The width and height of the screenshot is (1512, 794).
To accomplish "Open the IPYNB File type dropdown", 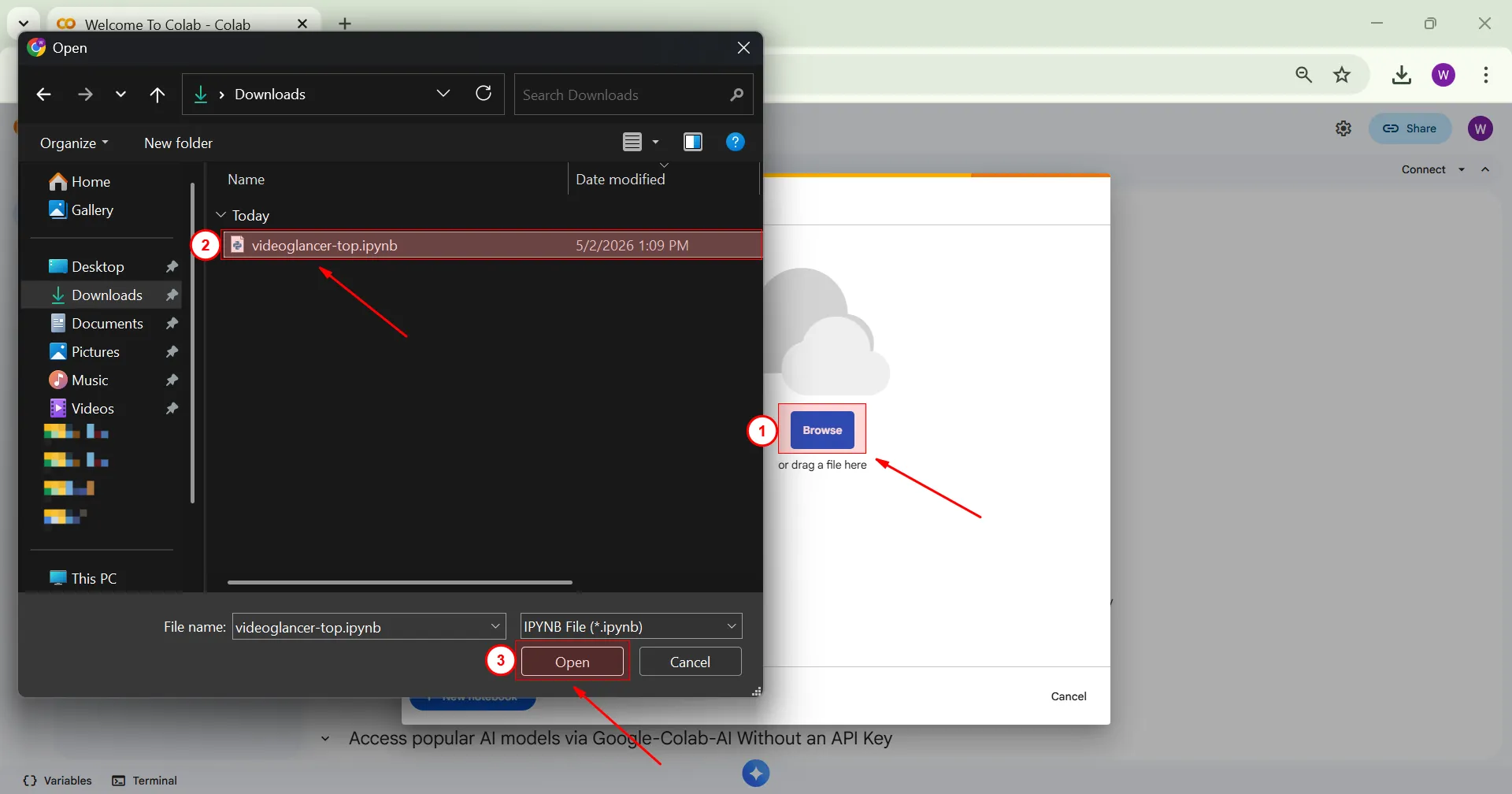I will coord(632,626).
